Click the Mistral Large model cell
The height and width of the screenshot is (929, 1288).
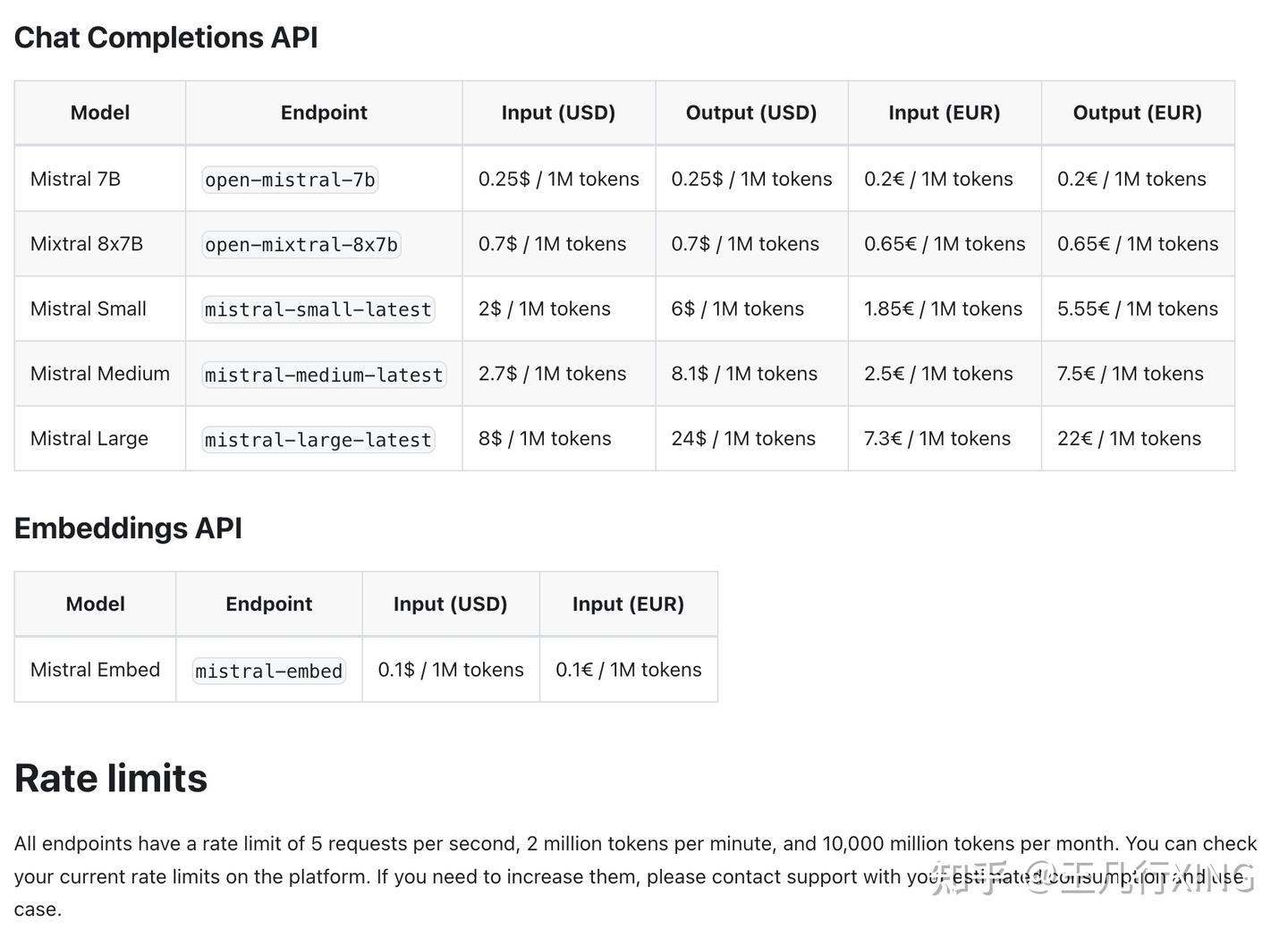89,439
